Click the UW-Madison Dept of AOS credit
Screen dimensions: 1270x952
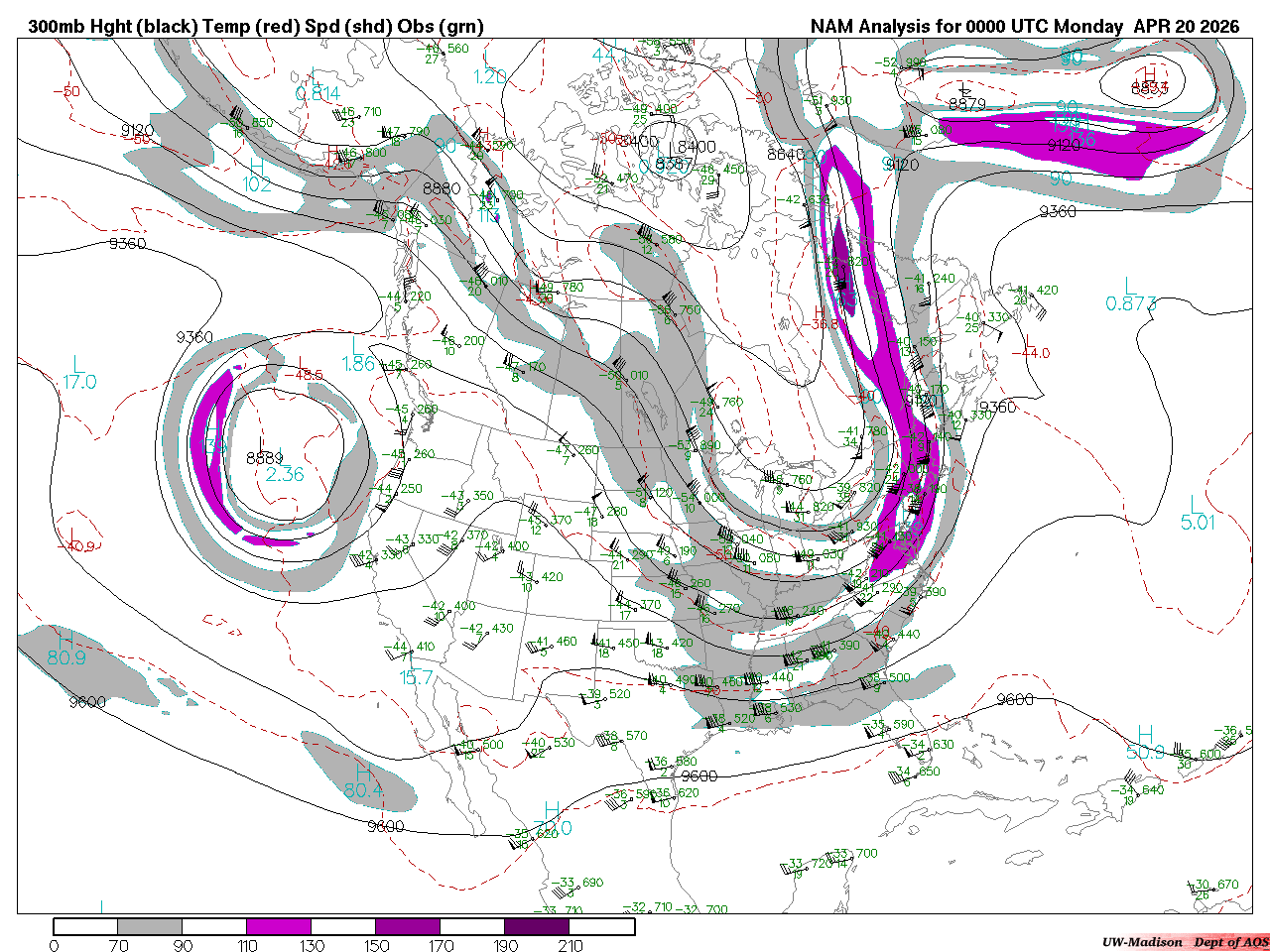(x=1185, y=942)
